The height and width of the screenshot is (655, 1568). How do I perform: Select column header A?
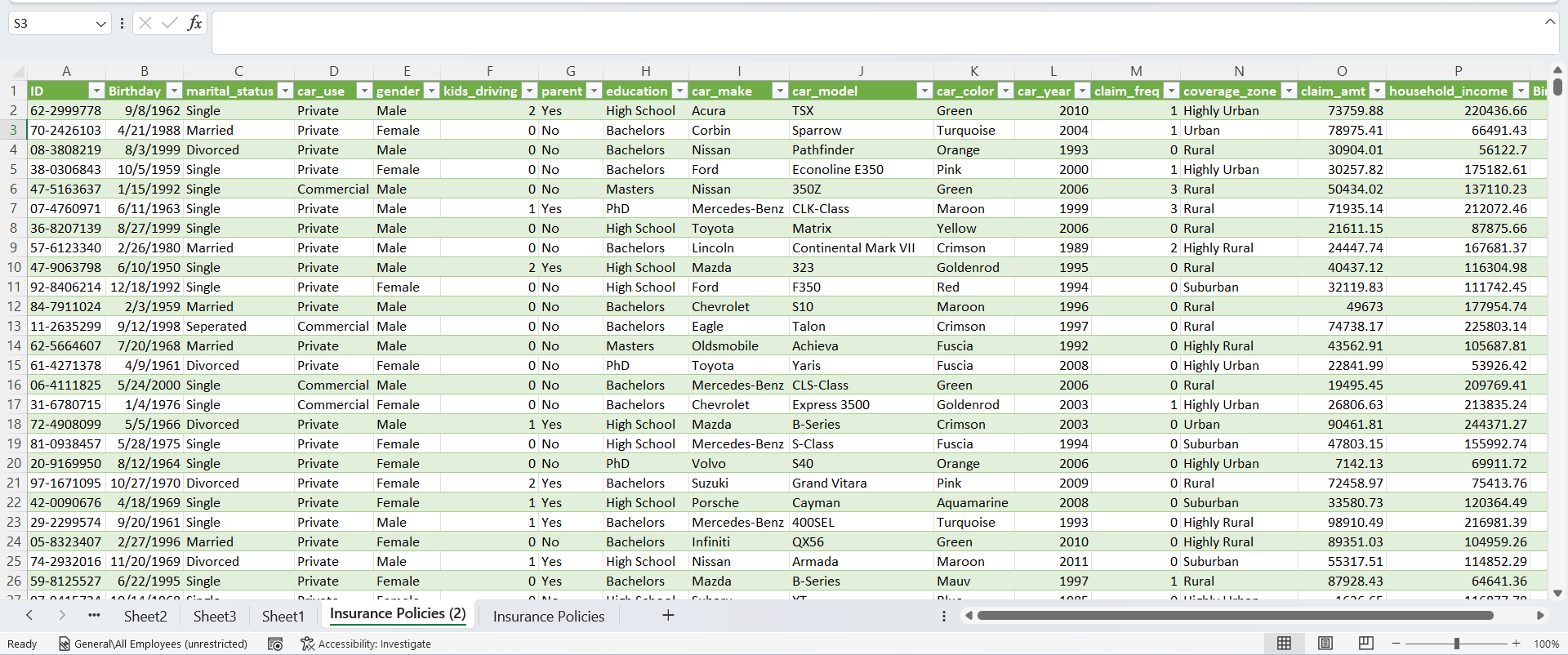[66, 71]
